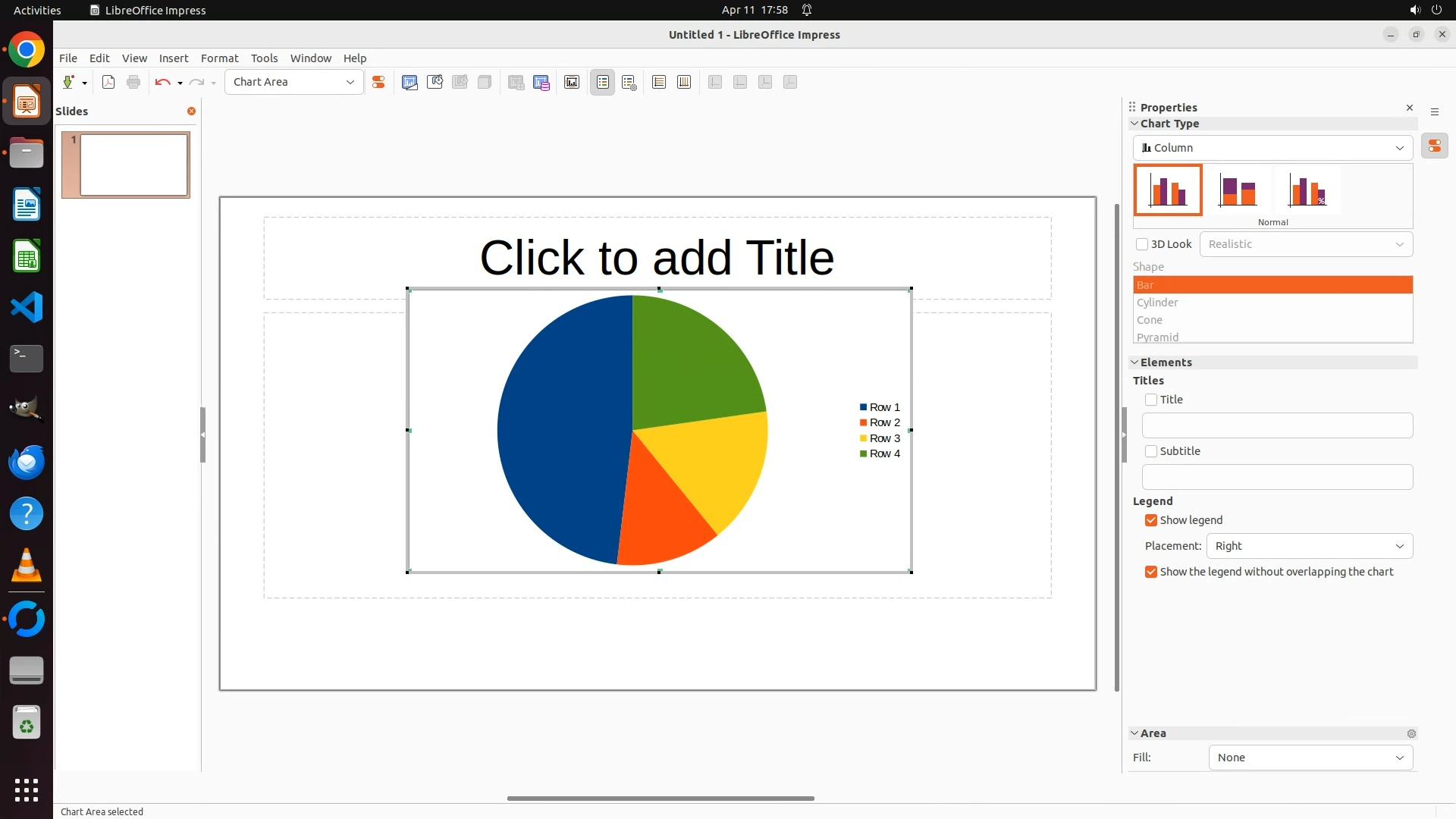The height and width of the screenshot is (819, 1456).
Task: Enable the 3D Look checkbox
Action: [1142, 244]
